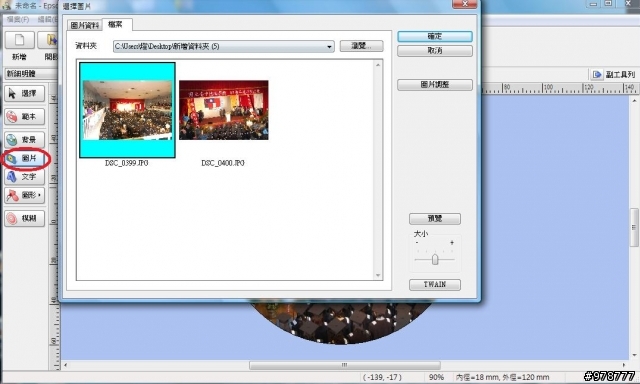Open the 背景 background tool
Screen dimensions: 640x384
(24, 140)
